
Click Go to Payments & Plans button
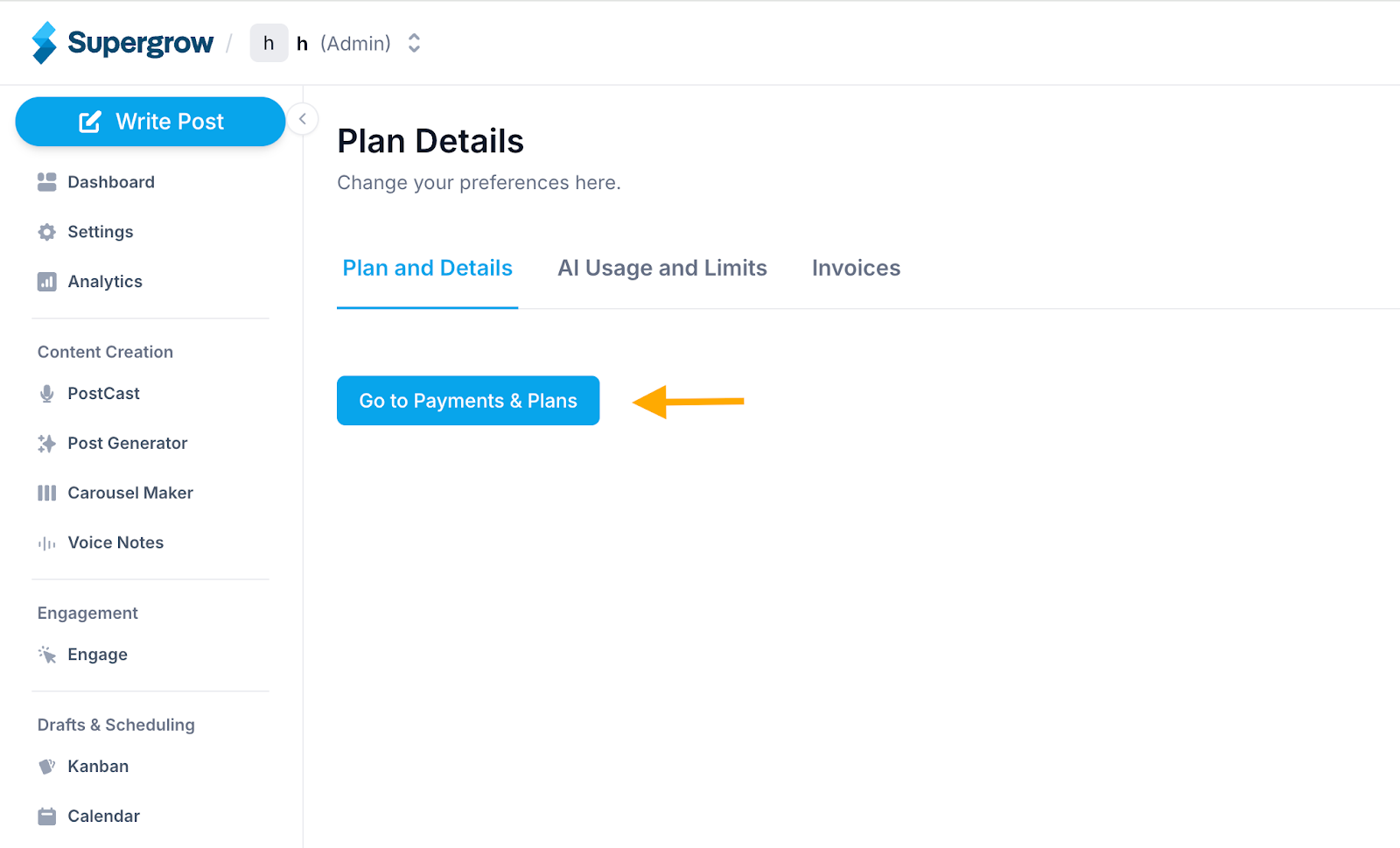click(468, 401)
